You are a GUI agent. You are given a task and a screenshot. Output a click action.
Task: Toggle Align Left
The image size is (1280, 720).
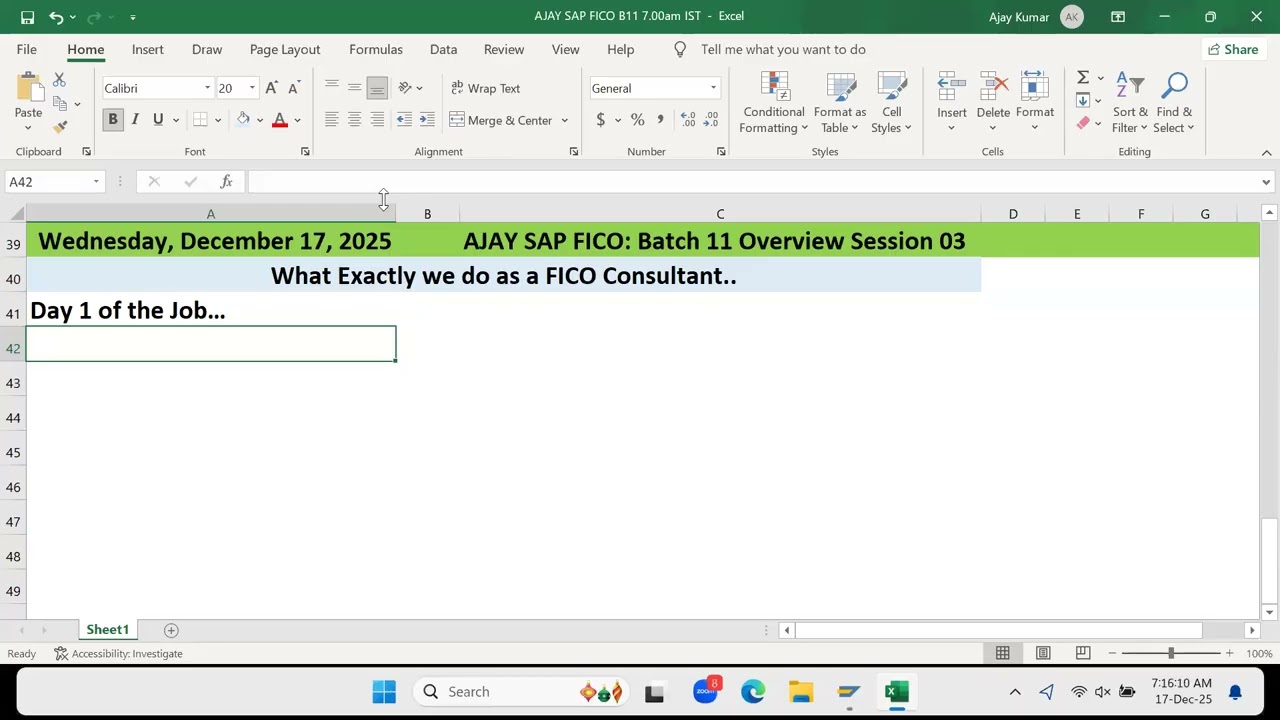(332, 120)
